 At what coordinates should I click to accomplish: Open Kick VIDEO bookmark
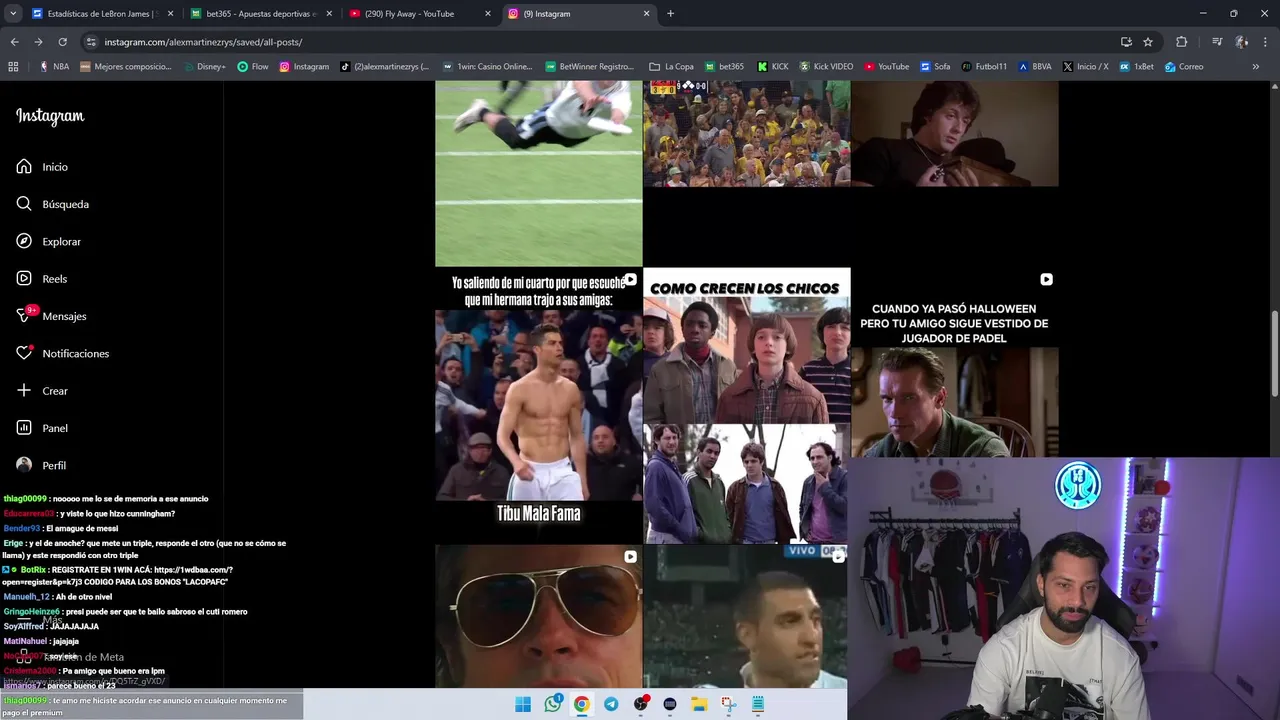tap(826, 67)
